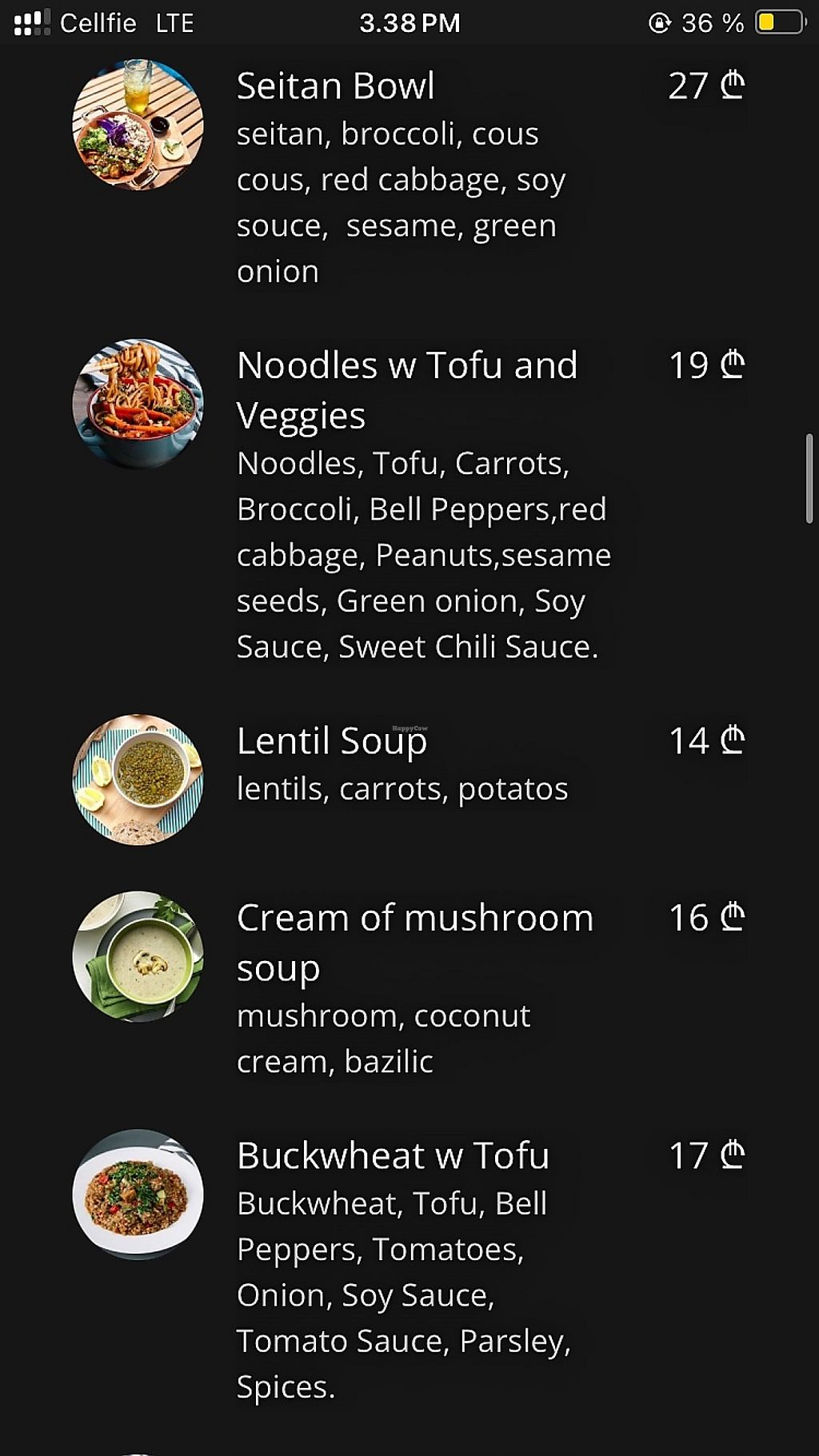
Task: Select the Lentil Soup title
Action: [332, 741]
